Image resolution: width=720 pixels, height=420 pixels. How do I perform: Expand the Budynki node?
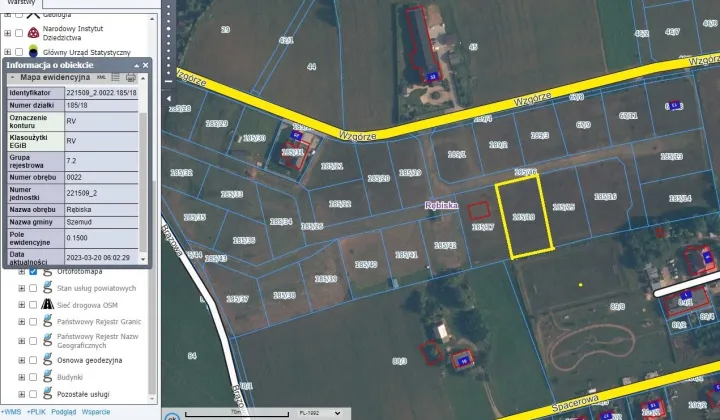pos(22,377)
